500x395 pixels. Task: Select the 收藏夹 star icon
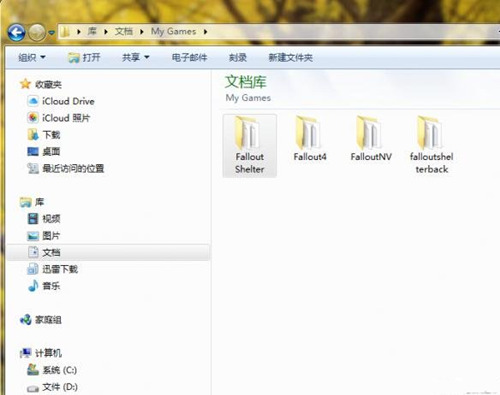[x=25, y=84]
